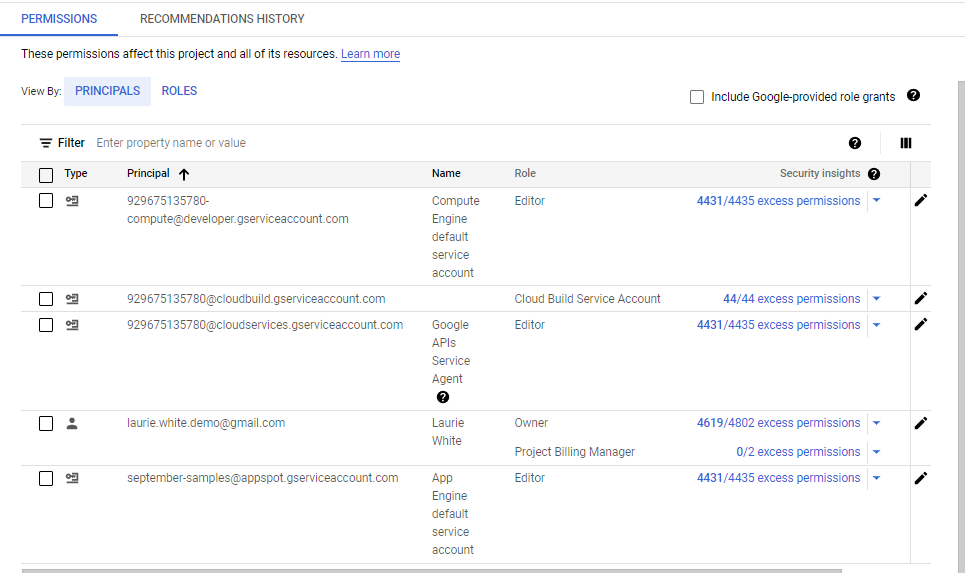Edit the Cloud Build service account principal
The image size is (965, 573).
pos(921,298)
